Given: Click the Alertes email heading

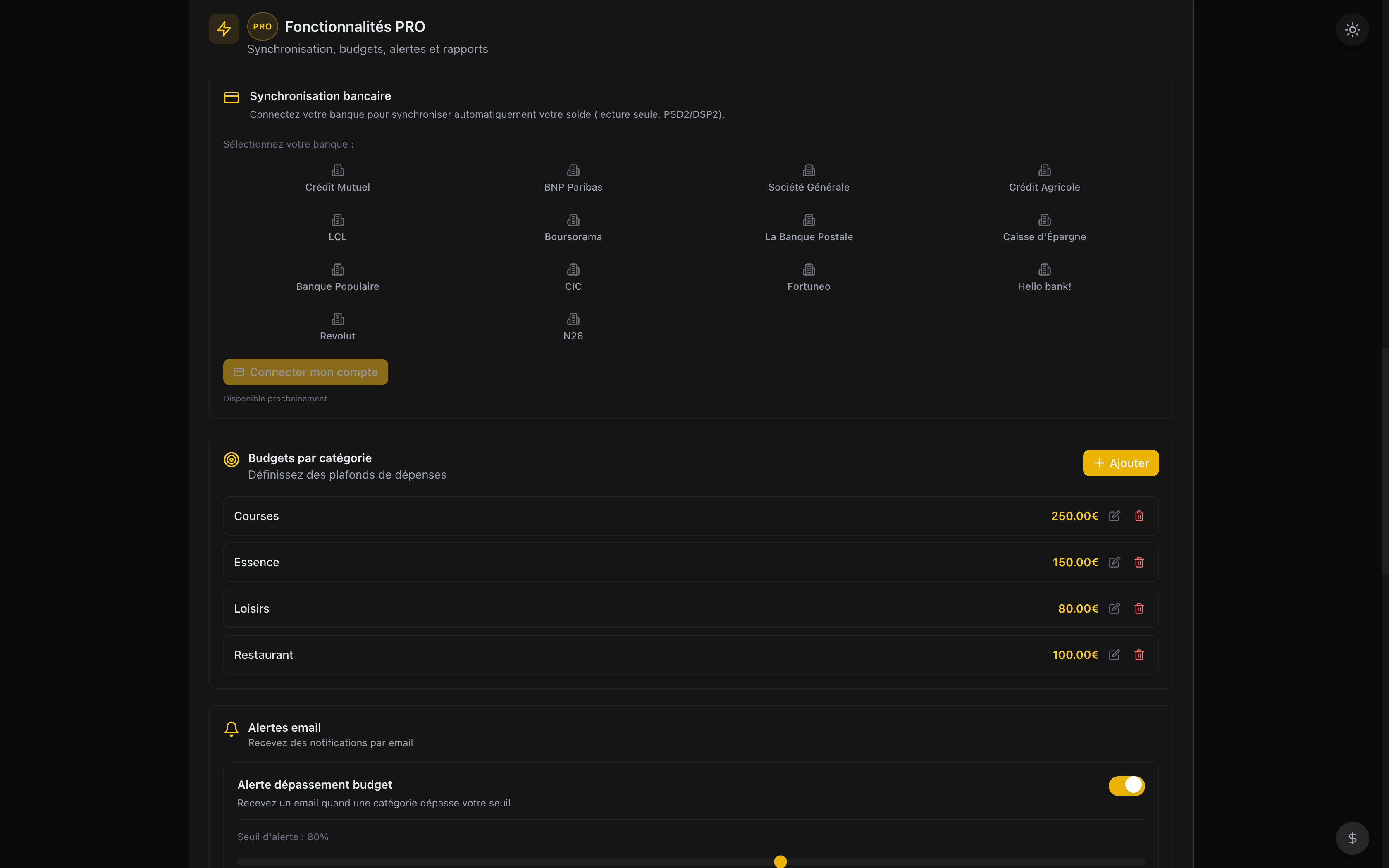Looking at the screenshot, I should pyautogui.click(x=284, y=727).
